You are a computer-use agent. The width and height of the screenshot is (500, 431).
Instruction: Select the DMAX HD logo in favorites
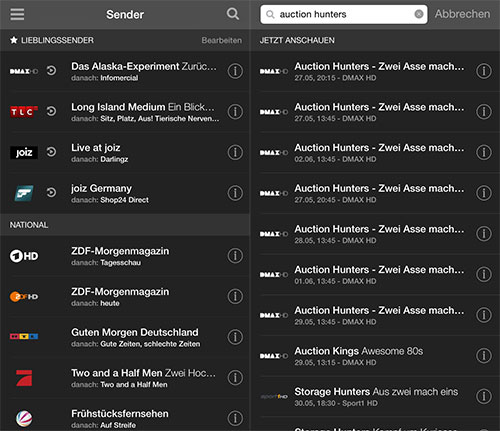24,71
